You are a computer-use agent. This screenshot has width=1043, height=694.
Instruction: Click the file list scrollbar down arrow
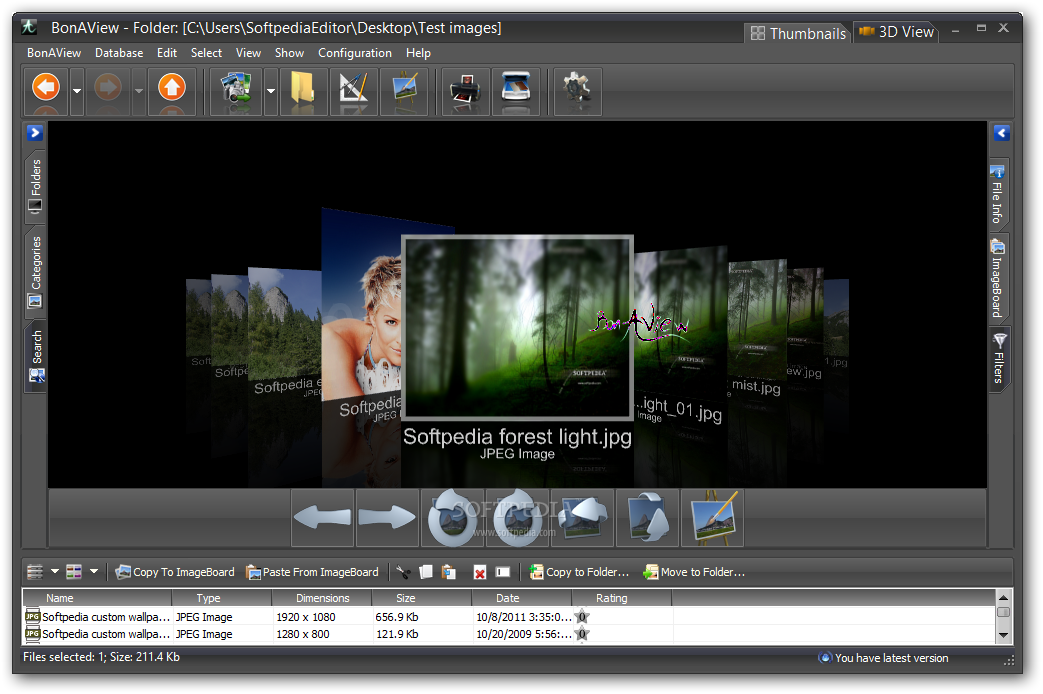1004,635
